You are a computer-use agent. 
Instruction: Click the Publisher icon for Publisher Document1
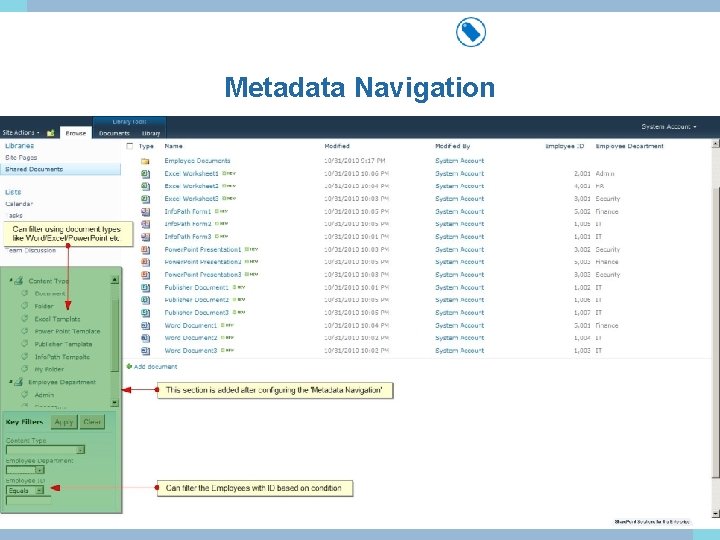click(146, 288)
